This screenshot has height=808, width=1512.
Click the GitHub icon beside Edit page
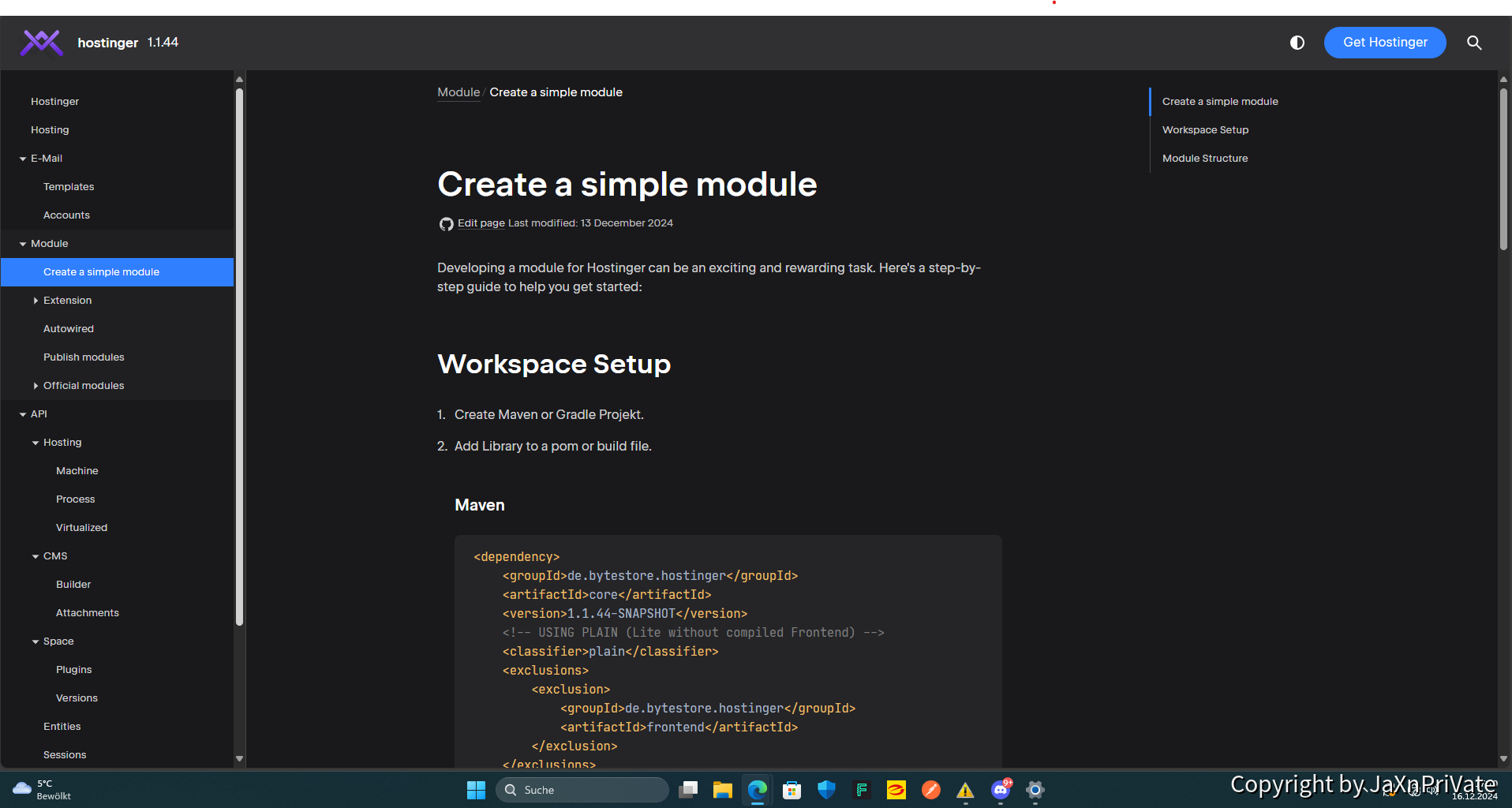coord(446,224)
